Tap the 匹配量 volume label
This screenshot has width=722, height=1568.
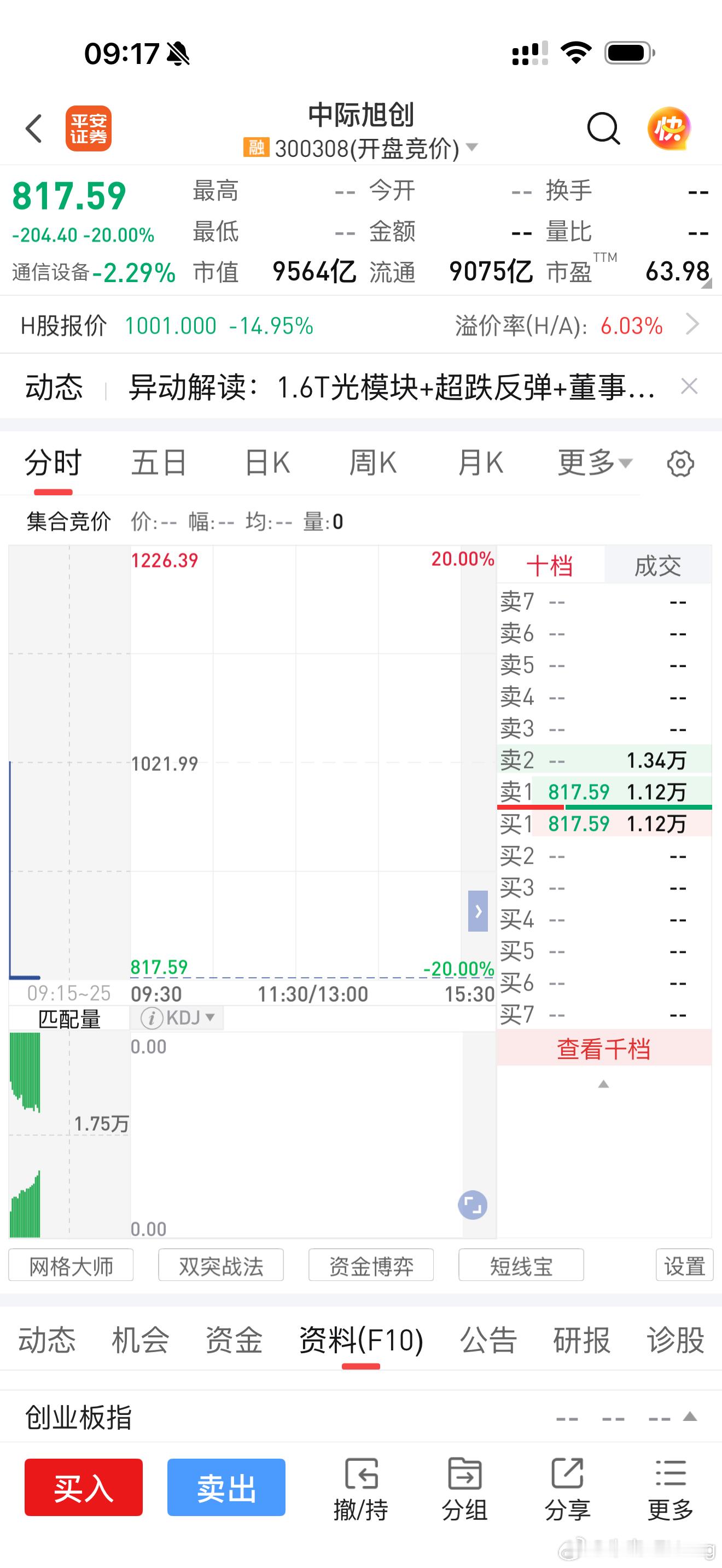(x=69, y=1019)
